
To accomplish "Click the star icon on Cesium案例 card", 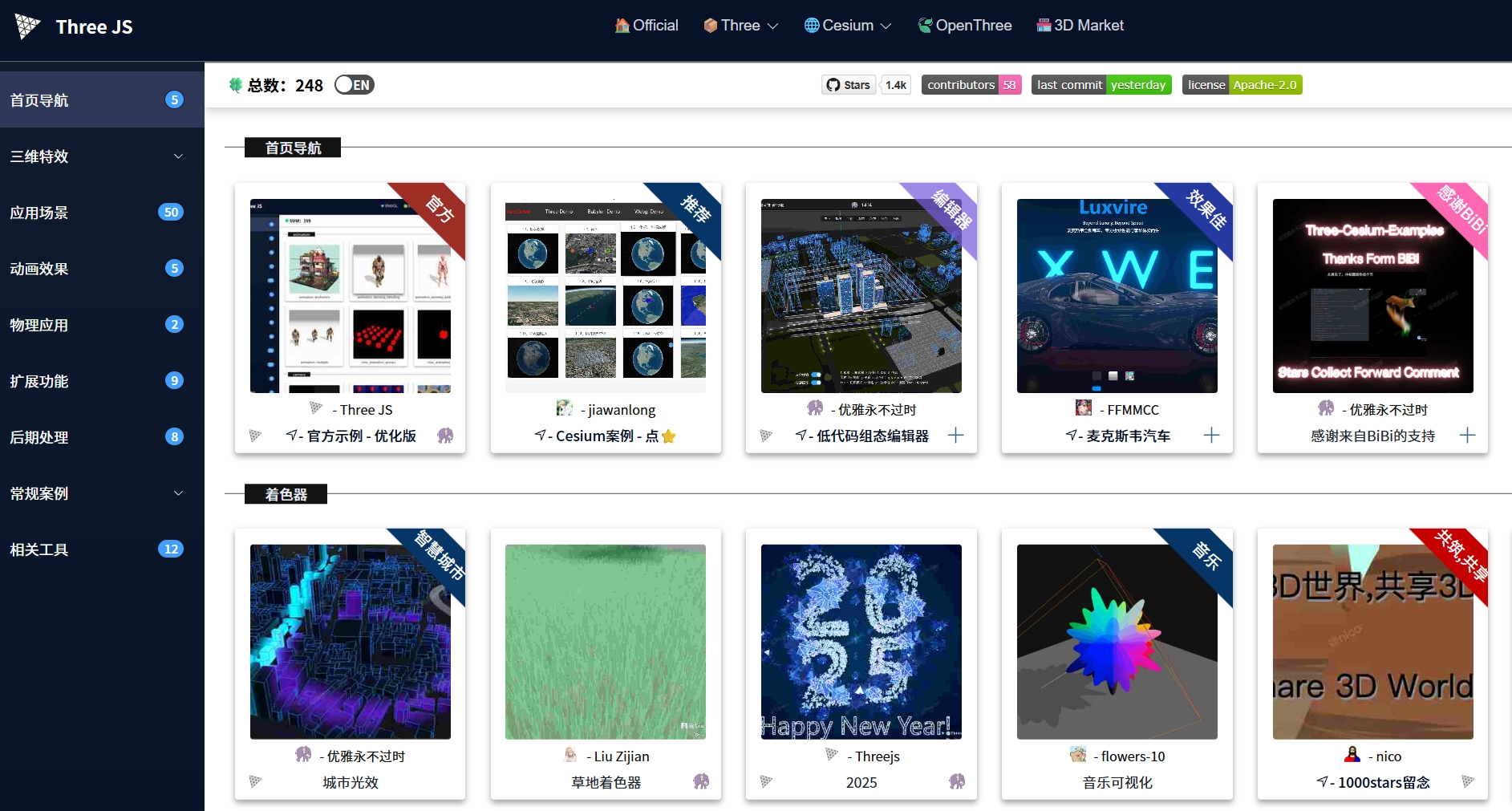I will pos(669,436).
